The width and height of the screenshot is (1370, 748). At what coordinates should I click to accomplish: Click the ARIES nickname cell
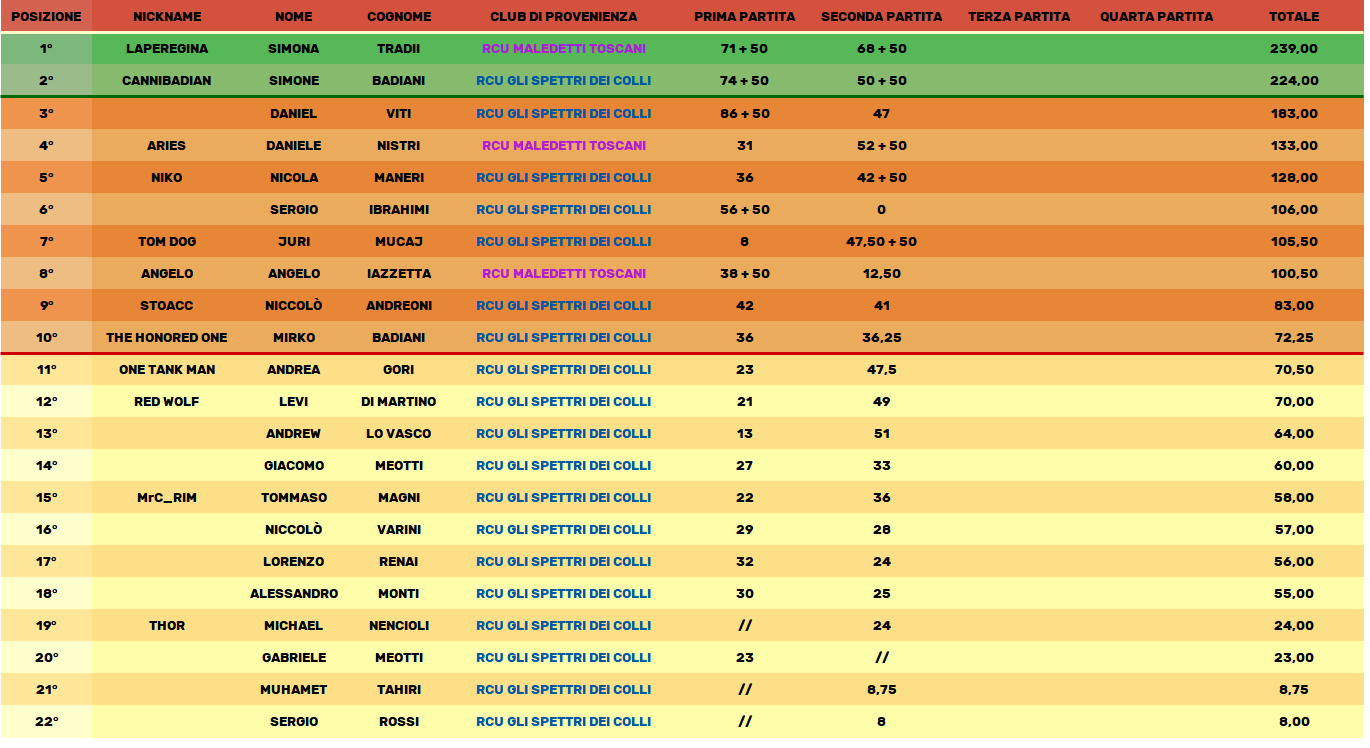point(167,146)
